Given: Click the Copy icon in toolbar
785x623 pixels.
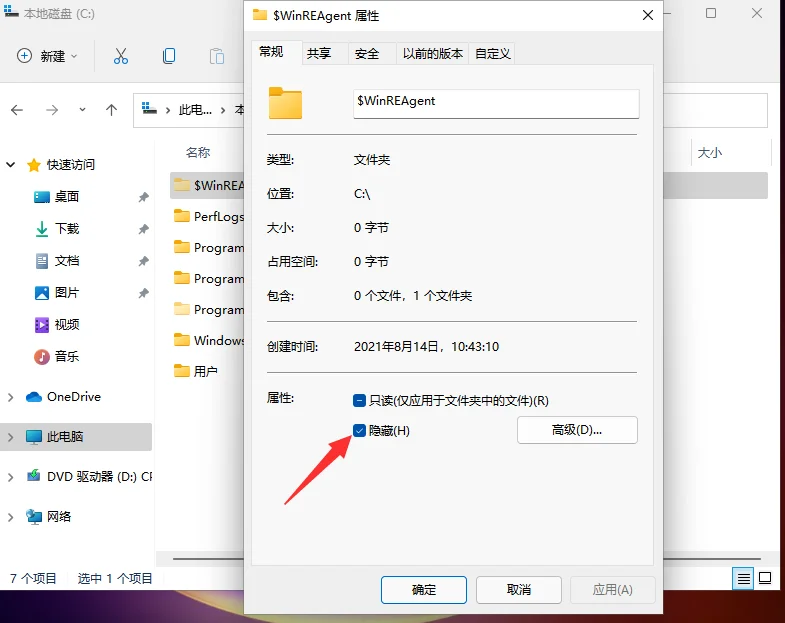Looking at the screenshot, I should (169, 56).
